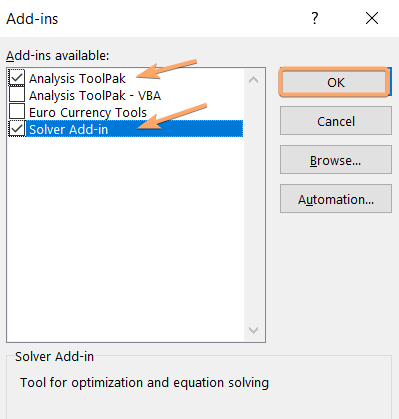Dismiss the dialog with Cancel
Screen dimensions: 399x419
pos(336,121)
